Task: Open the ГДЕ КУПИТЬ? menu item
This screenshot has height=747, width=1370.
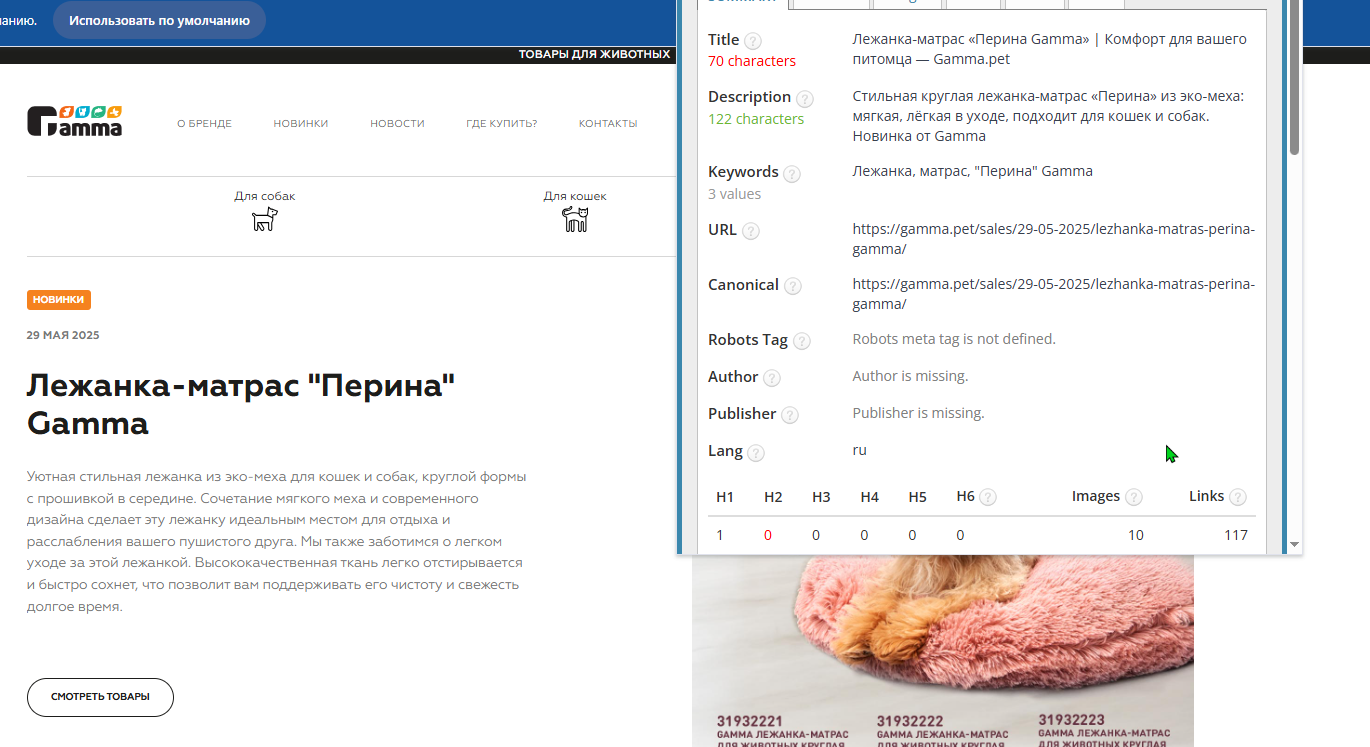Action: (x=502, y=124)
